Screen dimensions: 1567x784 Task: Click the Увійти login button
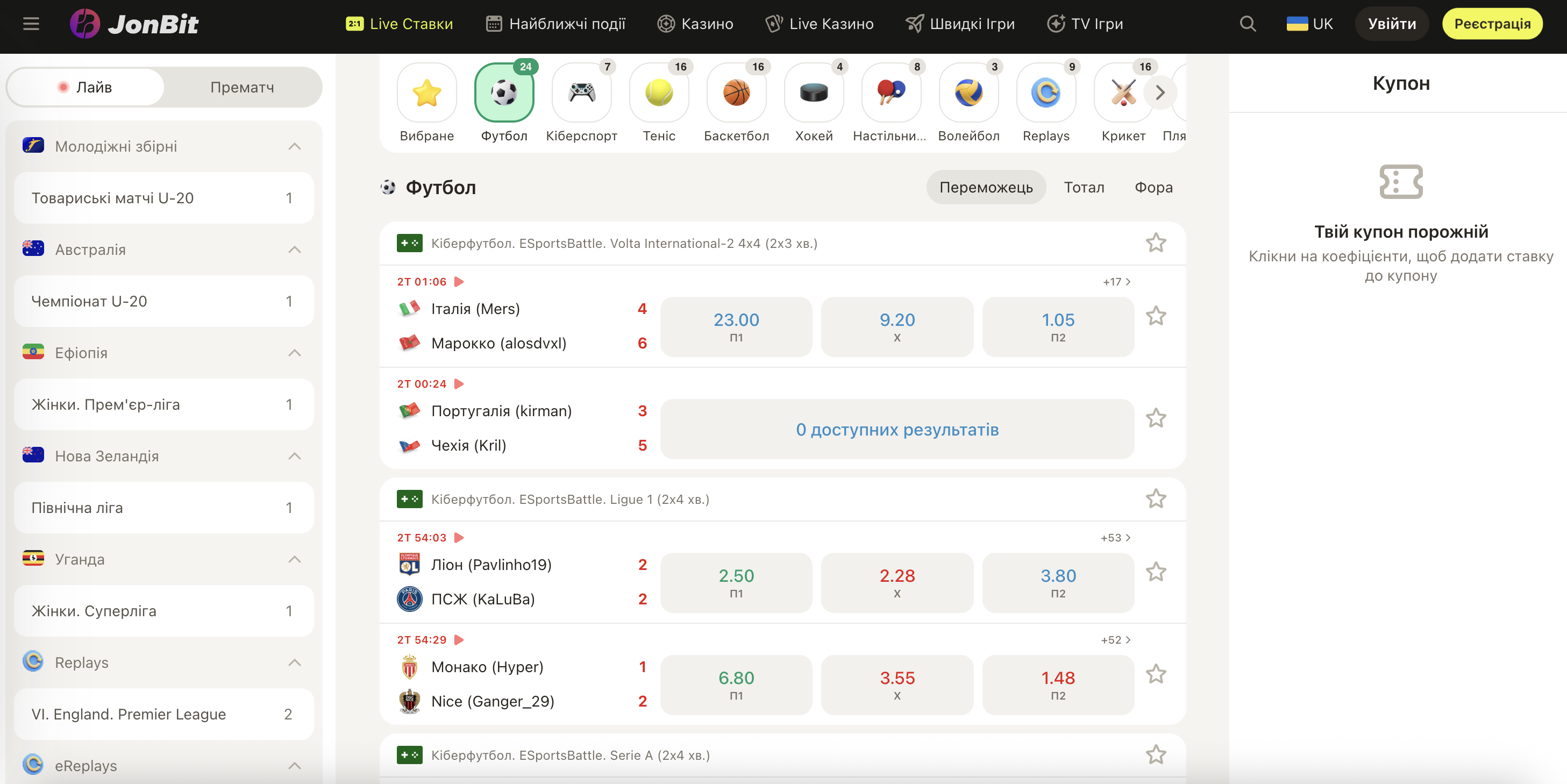tap(1391, 24)
